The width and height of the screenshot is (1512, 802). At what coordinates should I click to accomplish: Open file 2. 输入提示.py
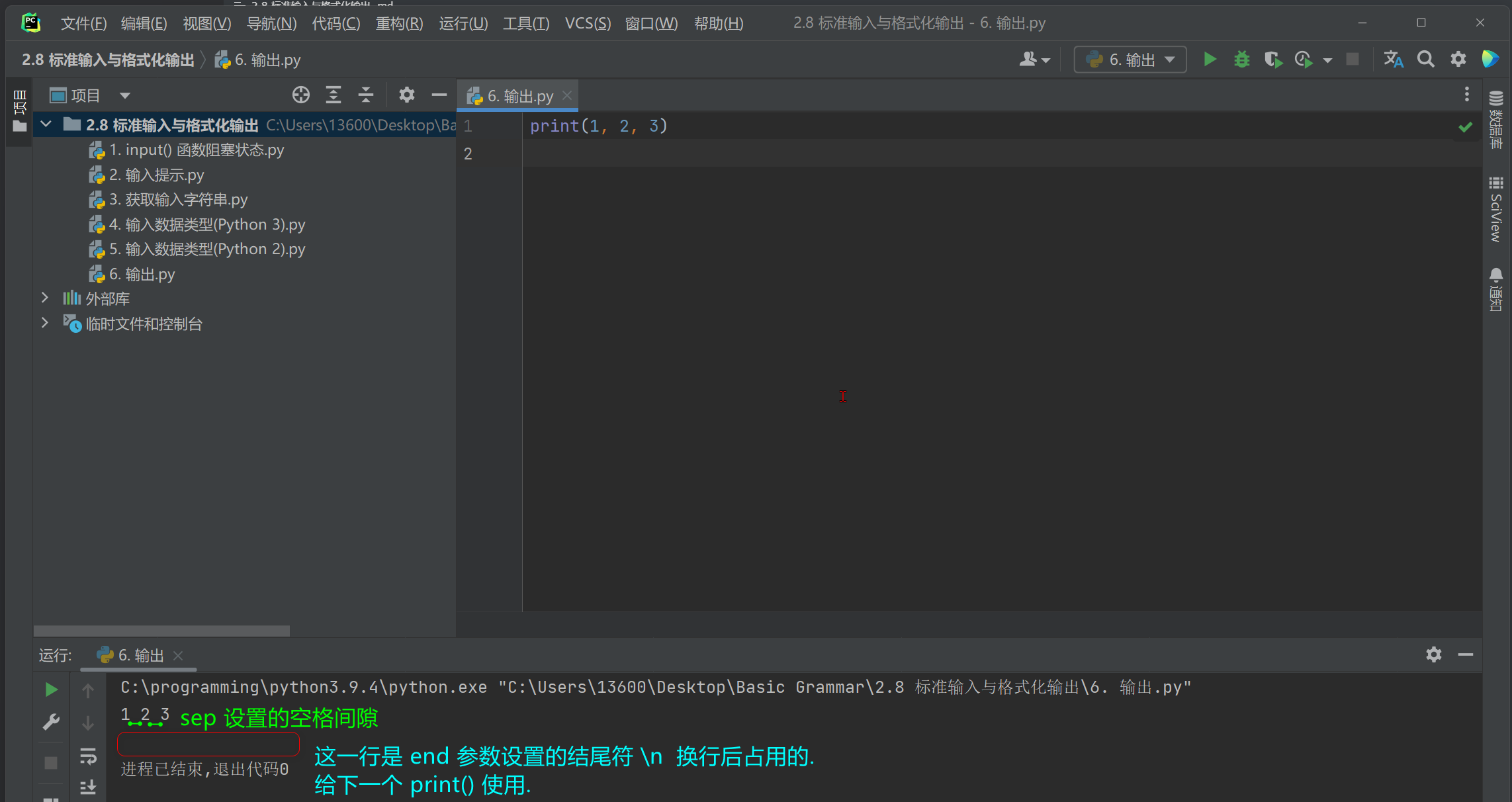(x=146, y=175)
